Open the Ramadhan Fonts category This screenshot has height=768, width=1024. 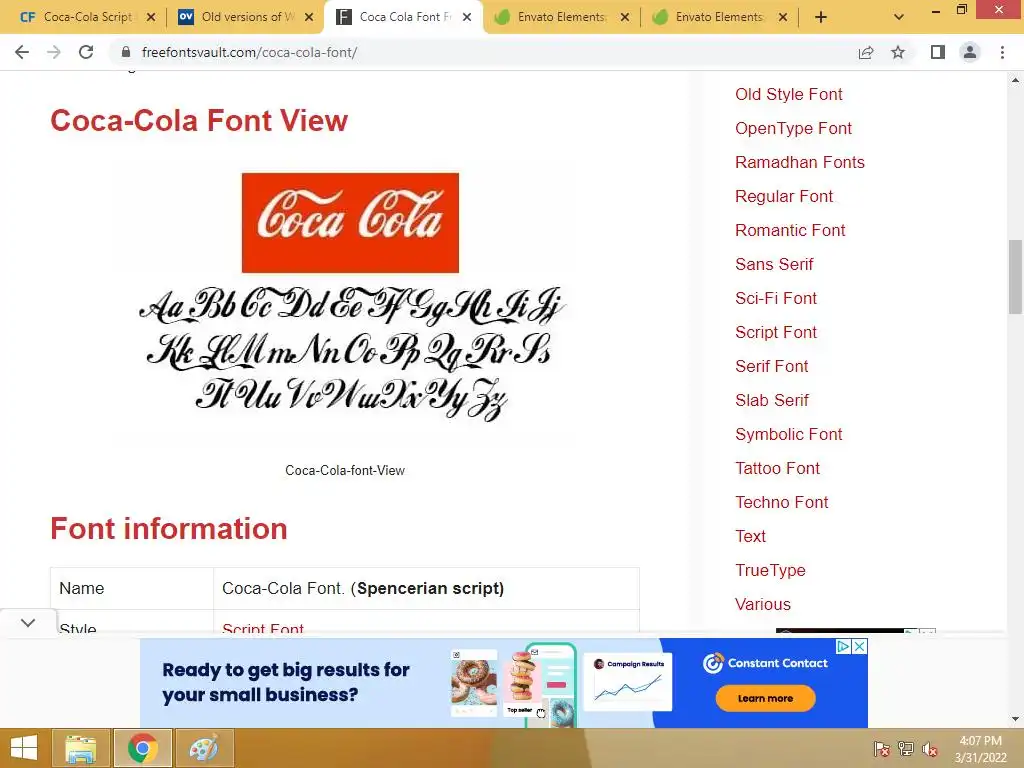tap(799, 163)
